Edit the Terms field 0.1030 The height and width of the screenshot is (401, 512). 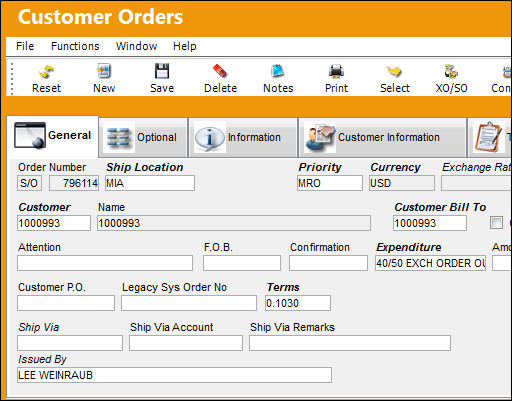298,303
